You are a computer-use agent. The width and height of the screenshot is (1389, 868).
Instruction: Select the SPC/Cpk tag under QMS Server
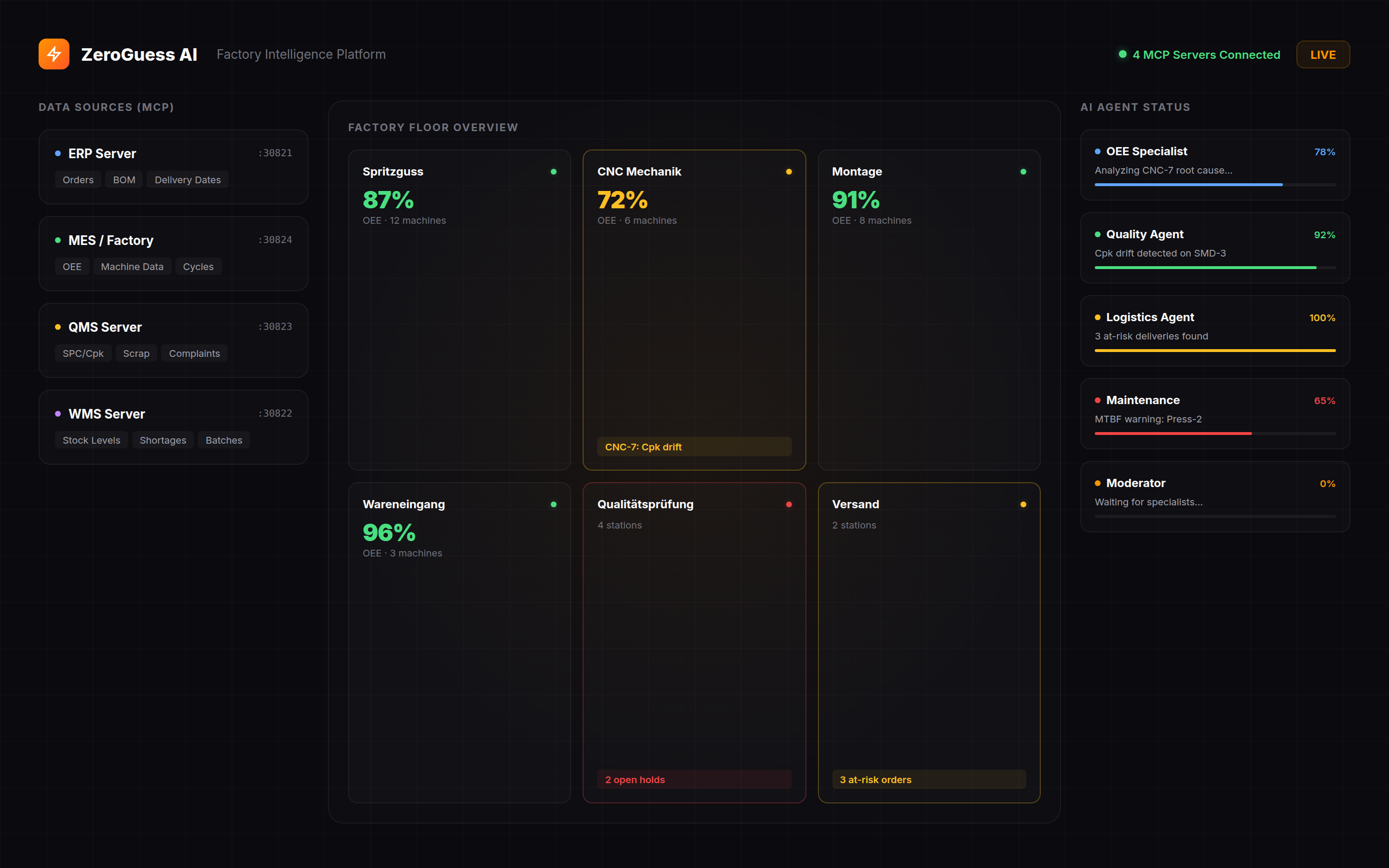(x=82, y=353)
